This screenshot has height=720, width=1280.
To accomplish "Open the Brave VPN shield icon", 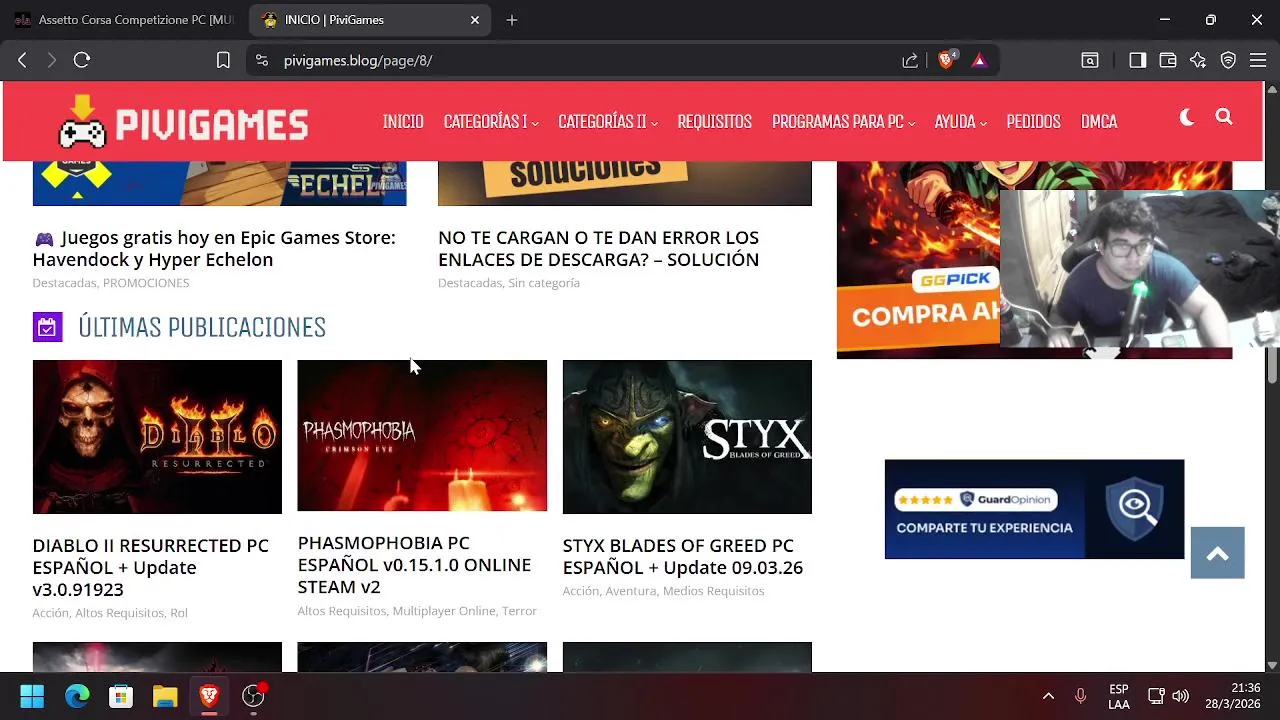I will pyautogui.click(x=1228, y=60).
